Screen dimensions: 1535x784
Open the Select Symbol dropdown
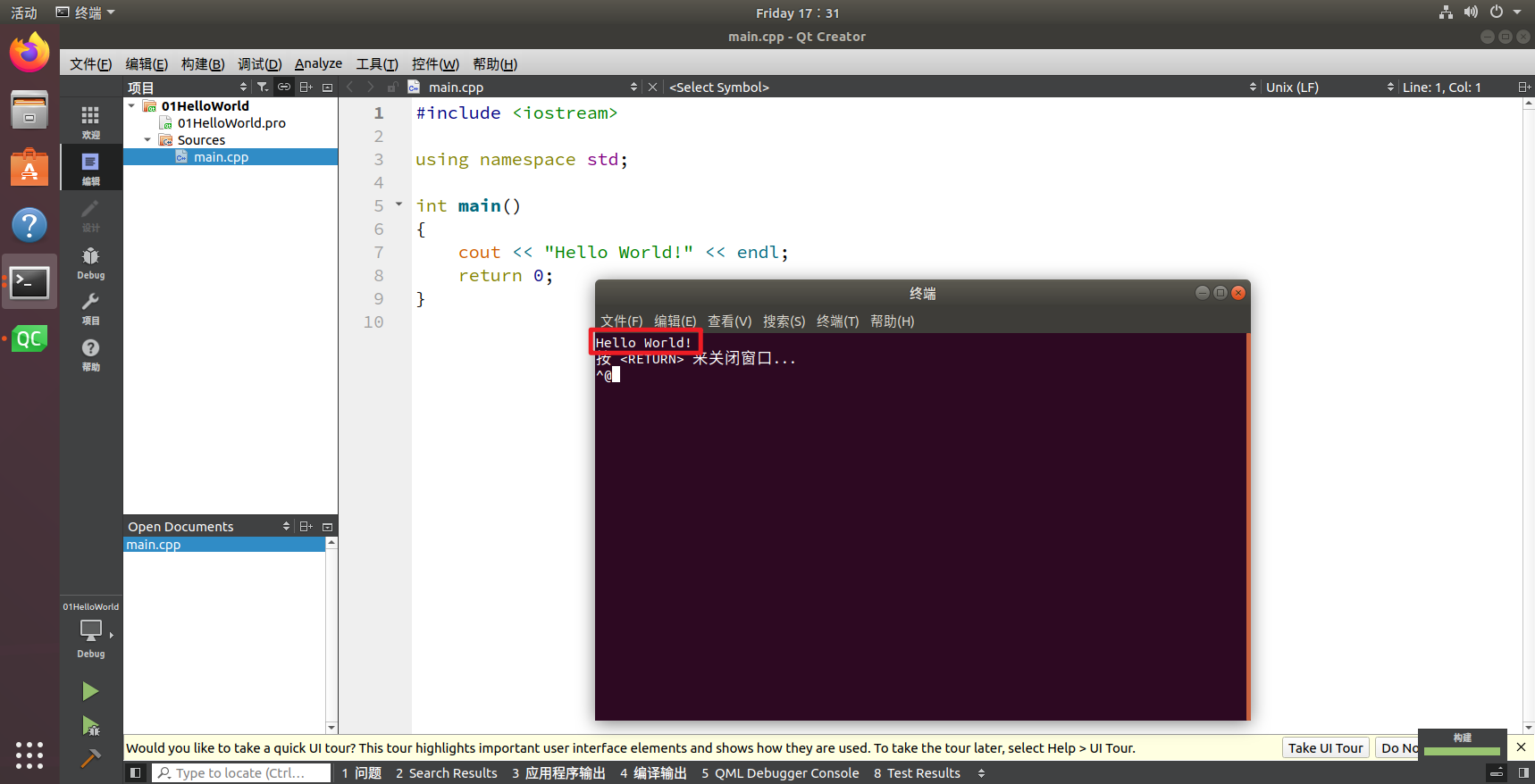[962, 87]
